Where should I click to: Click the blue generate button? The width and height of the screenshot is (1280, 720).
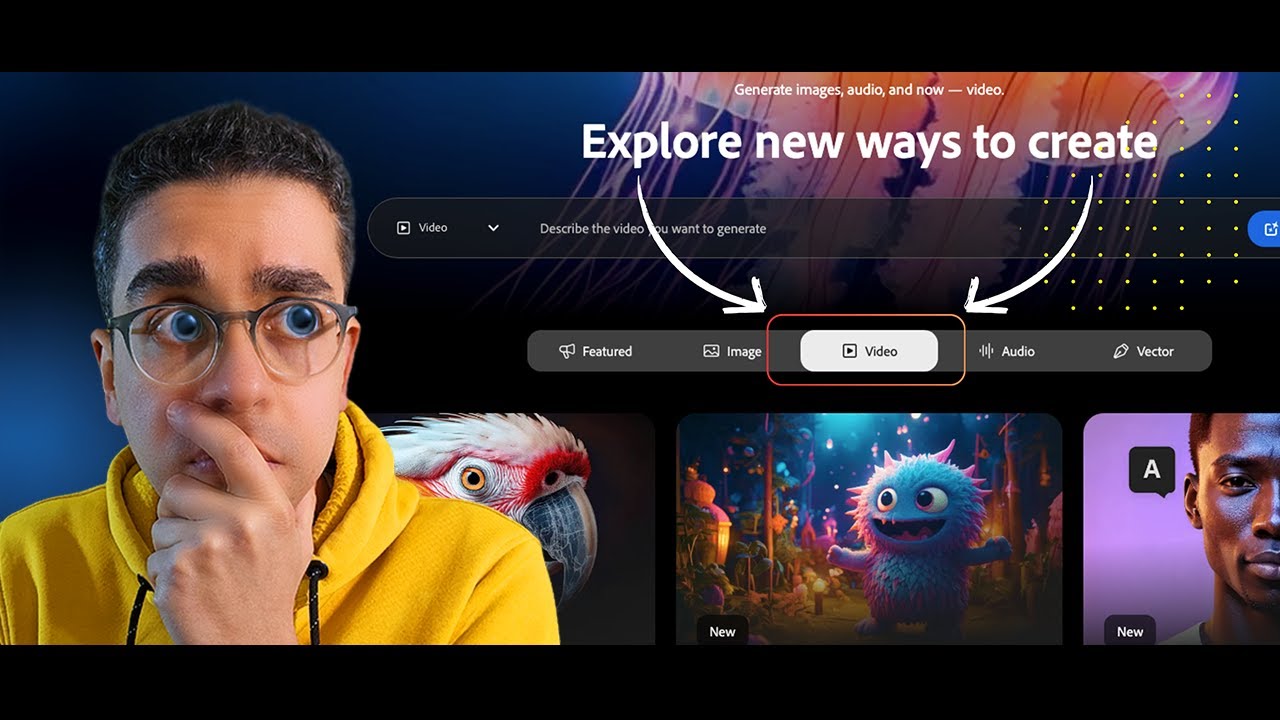pos(1265,229)
